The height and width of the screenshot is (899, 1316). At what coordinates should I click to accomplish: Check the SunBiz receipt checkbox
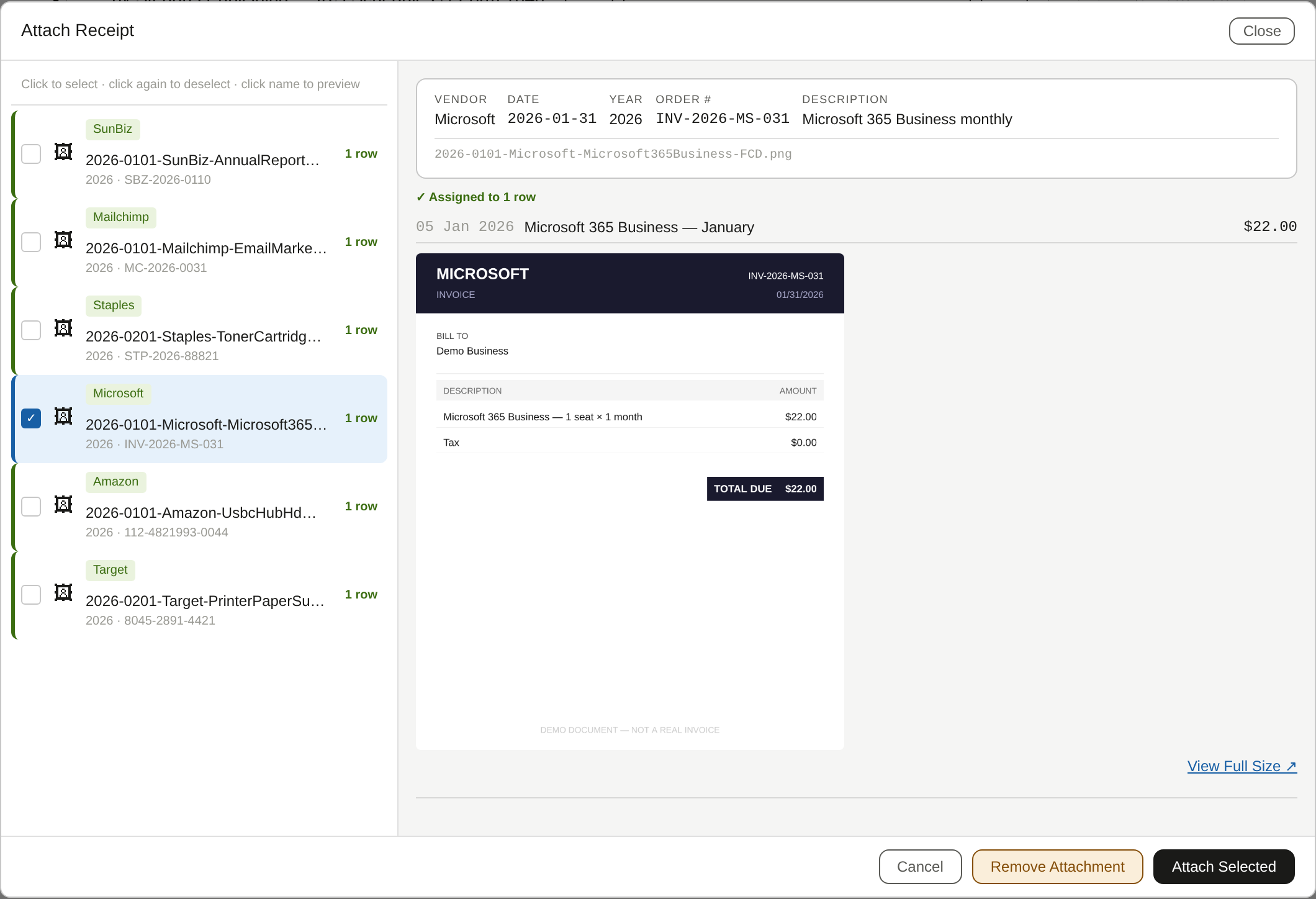pyautogui.click(x=31, y=154)
